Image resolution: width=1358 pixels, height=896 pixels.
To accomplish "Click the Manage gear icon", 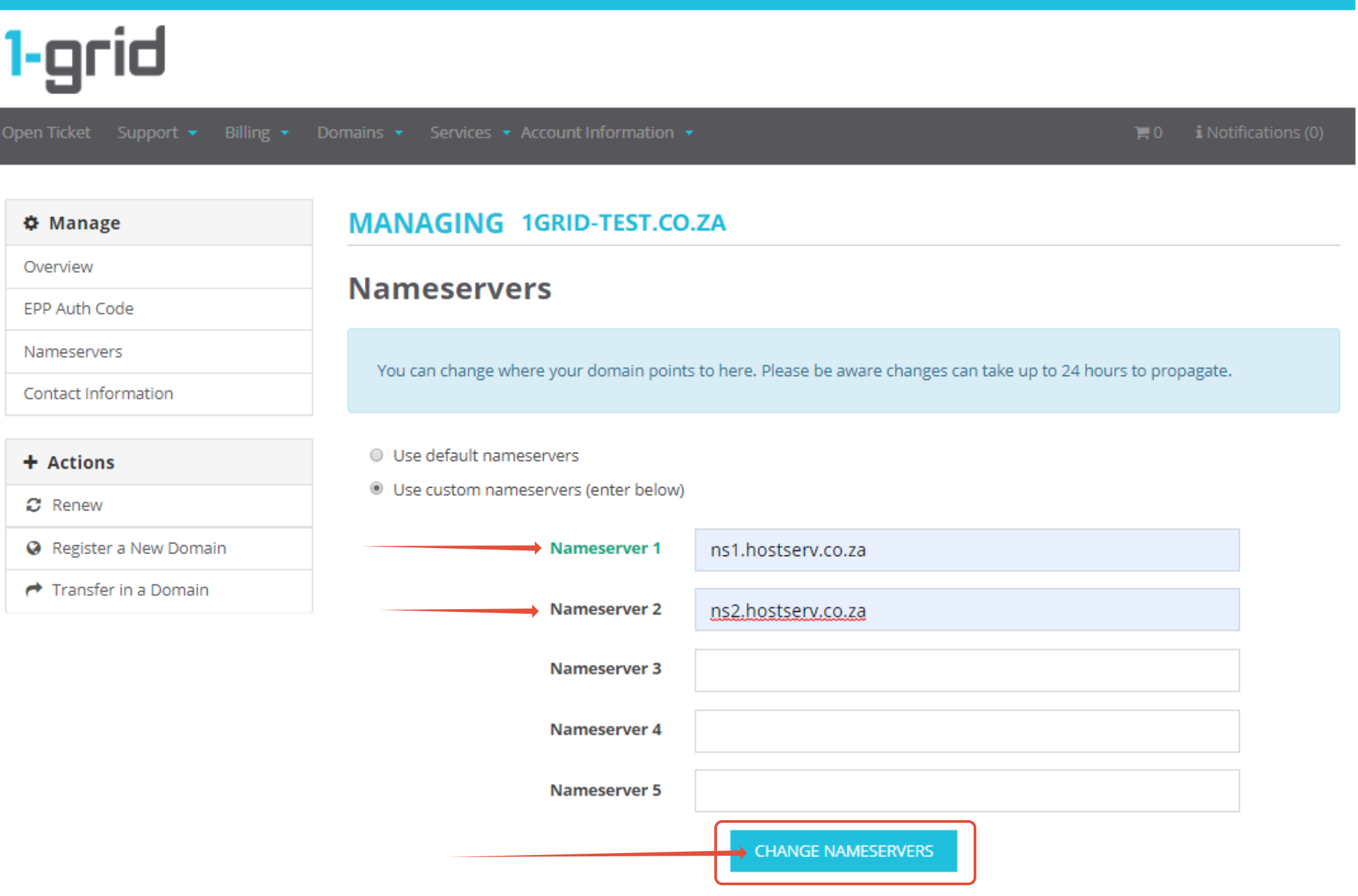I will (31, 223).
